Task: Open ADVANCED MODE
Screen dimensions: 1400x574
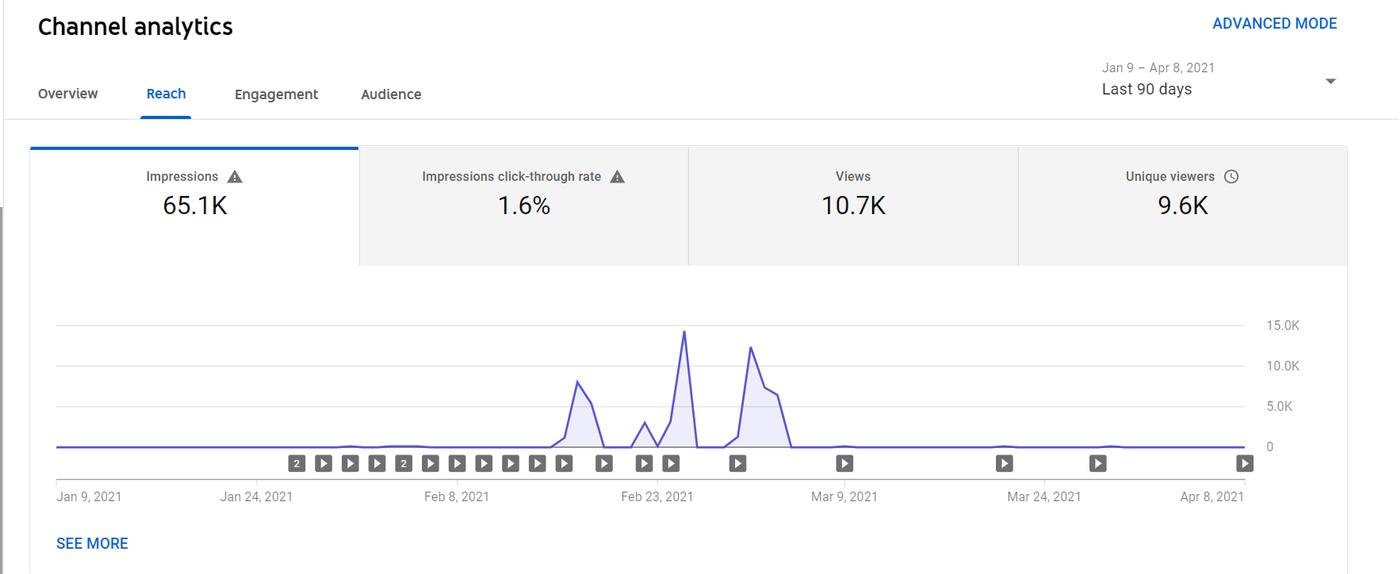Action: [1274, 23]
